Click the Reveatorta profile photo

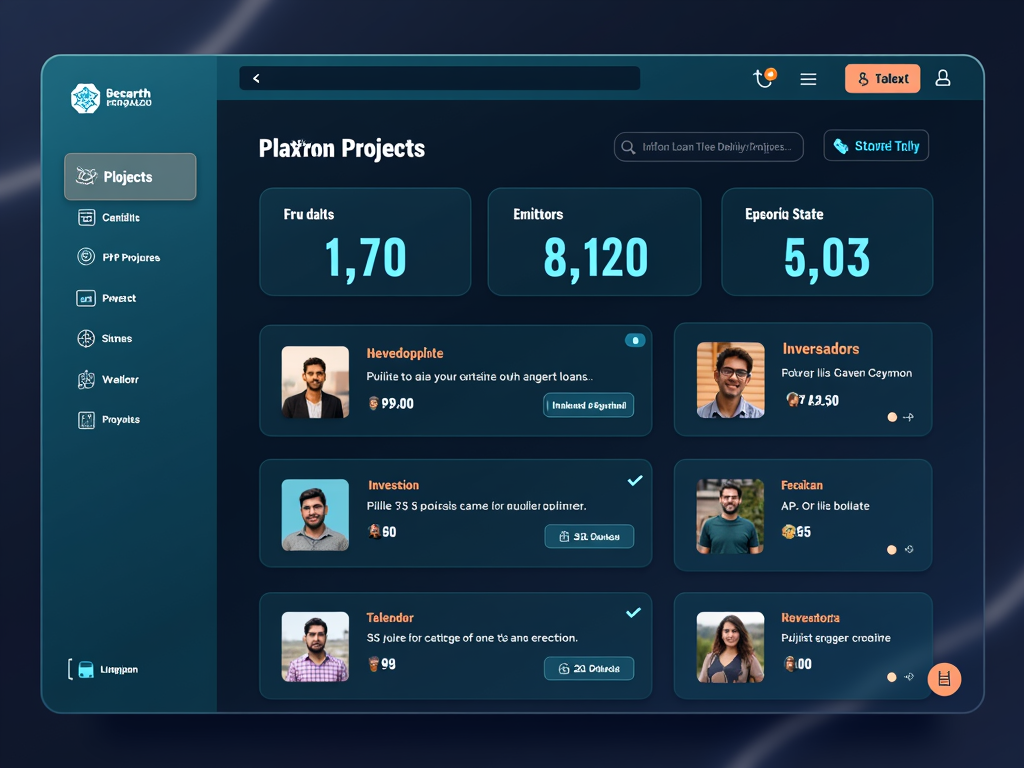click(x=730, y=647)
